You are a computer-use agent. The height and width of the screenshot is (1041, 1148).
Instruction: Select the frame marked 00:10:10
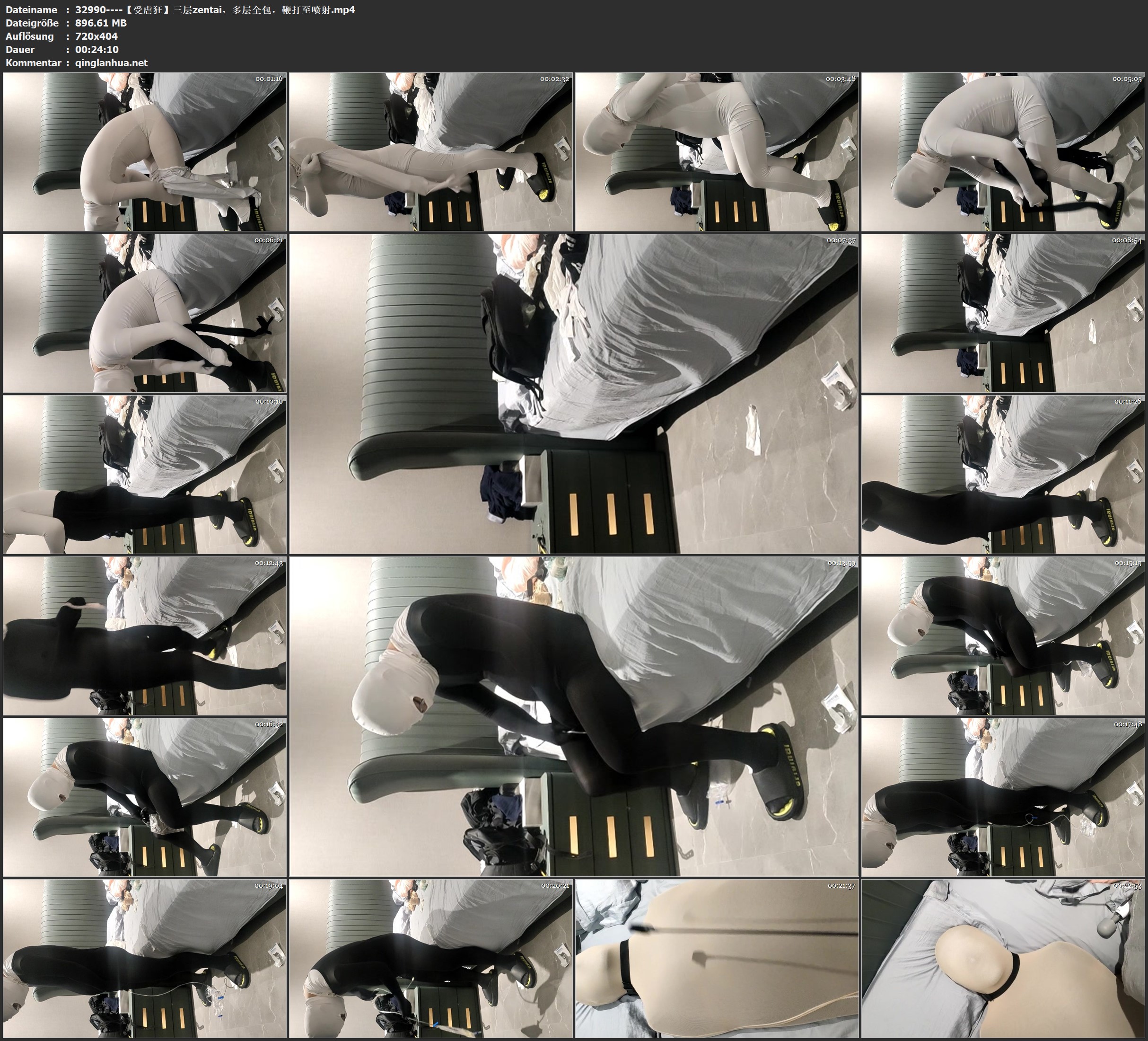[145, 474]
